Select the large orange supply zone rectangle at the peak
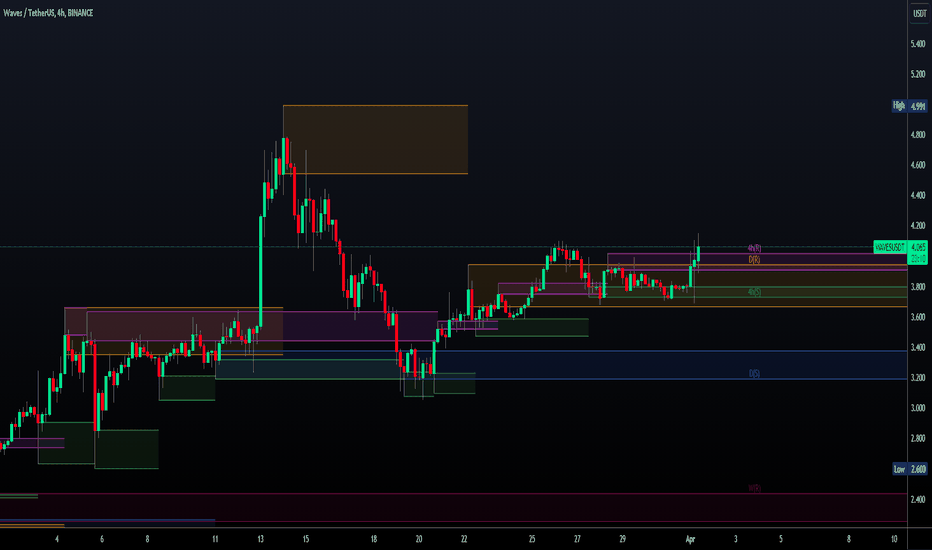932x550 pixels. tap(375, 140)
